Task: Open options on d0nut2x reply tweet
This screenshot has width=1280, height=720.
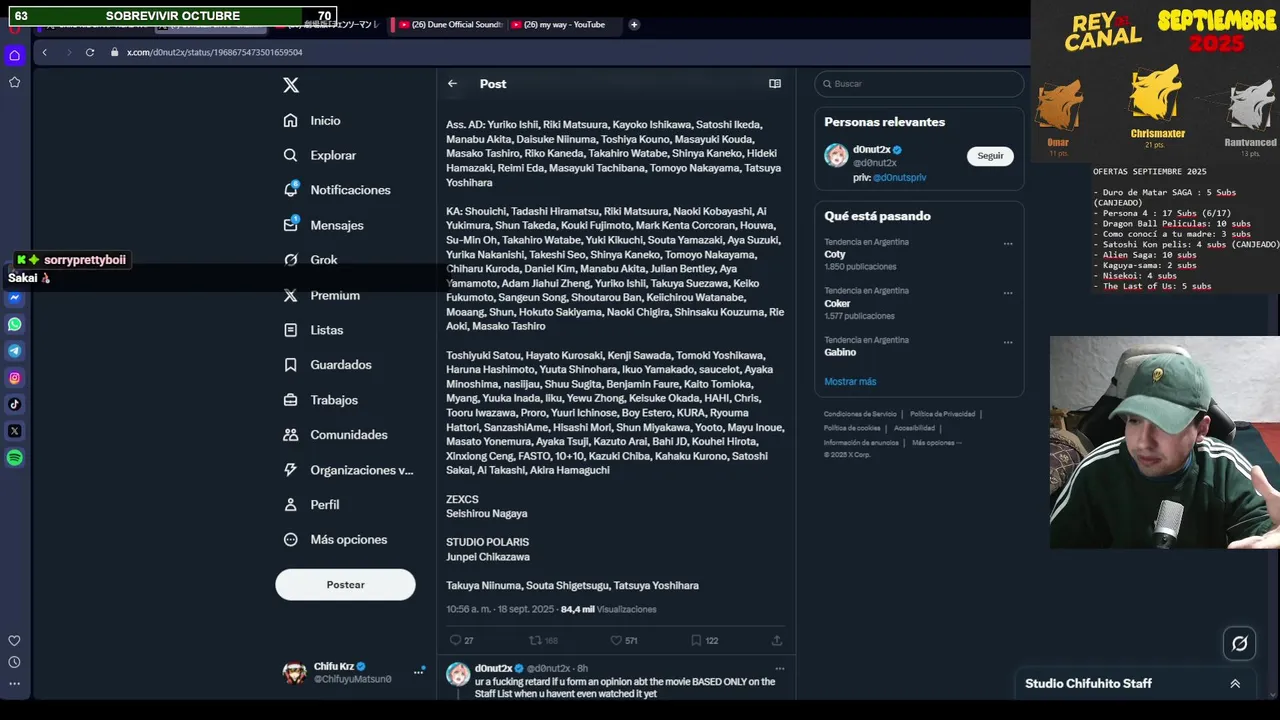Action: [779, 668]
